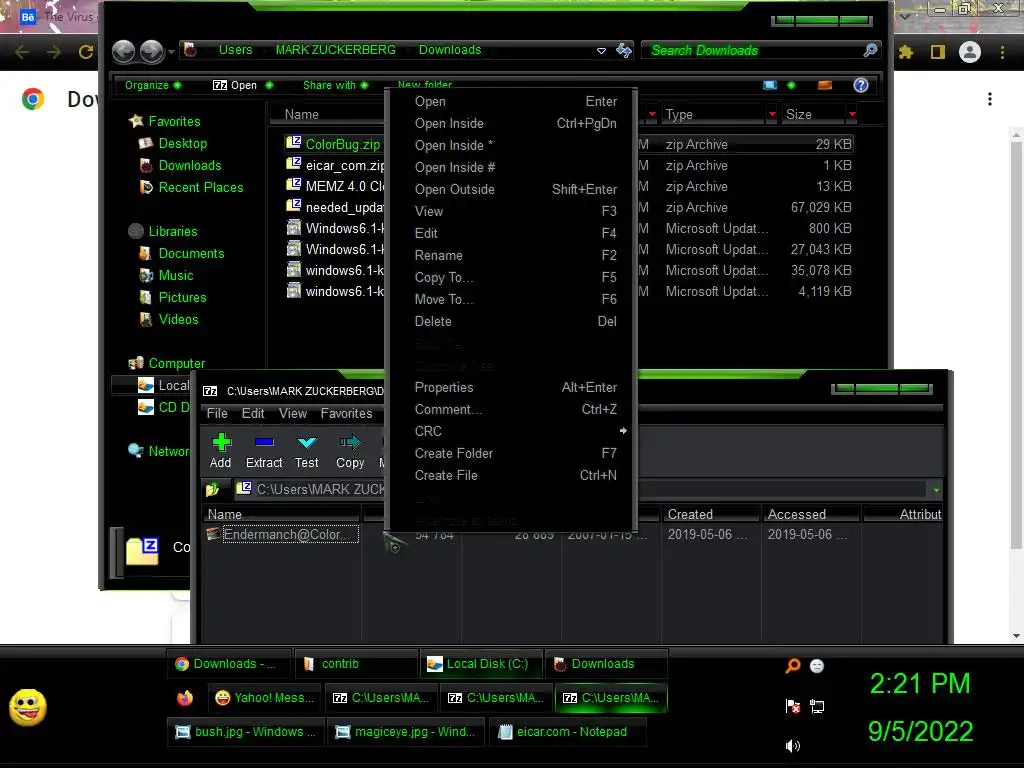Screen dimensions: 1024x768
Task: Expand the 7-Zip address path dropdown
Action: [936, 490]
